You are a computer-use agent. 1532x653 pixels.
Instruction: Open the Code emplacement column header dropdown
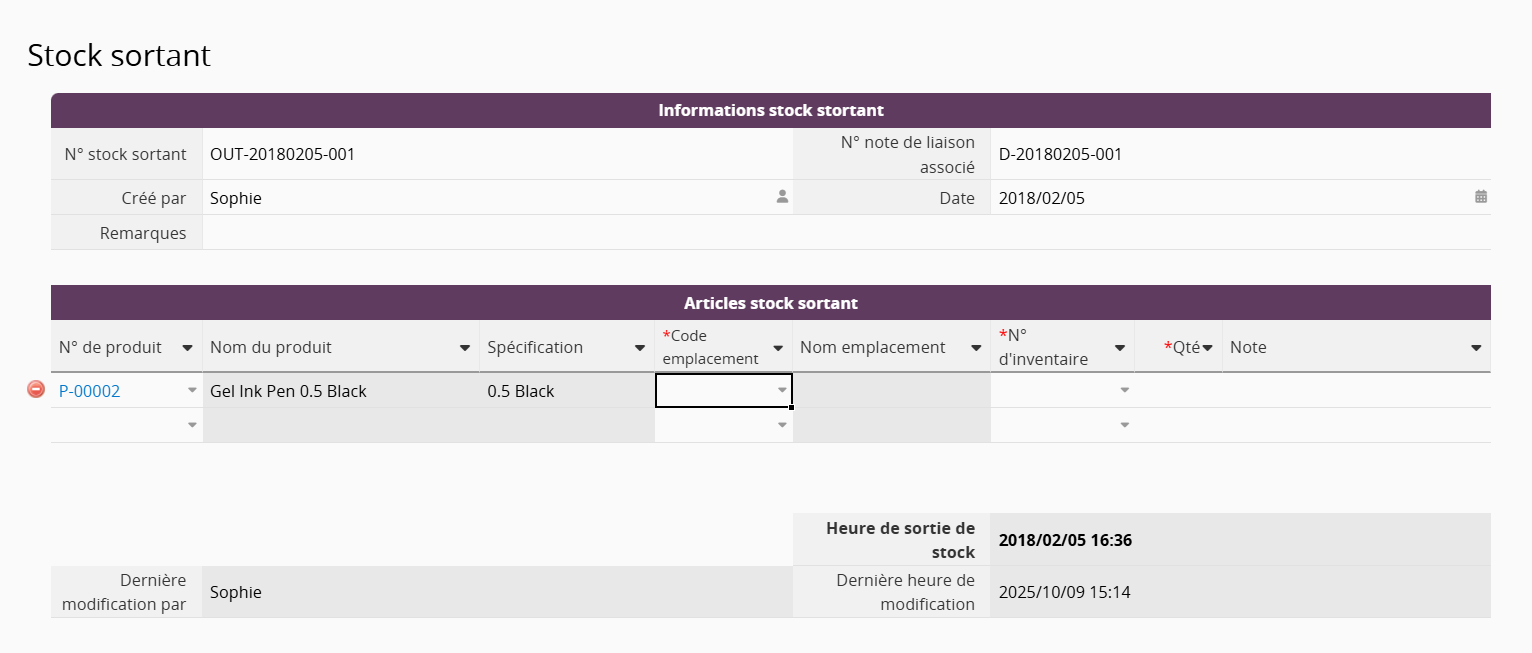point(777,348)
